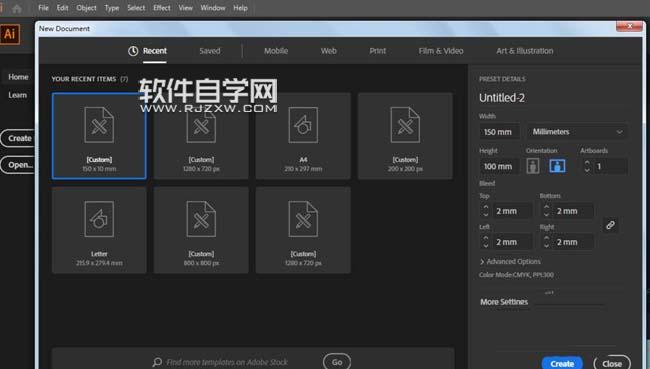Select landscape orientation icon

pos(557,166)
